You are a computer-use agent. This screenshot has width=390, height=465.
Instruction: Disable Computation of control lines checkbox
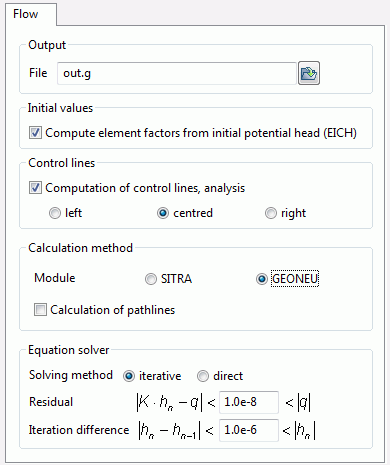point(35,188)
